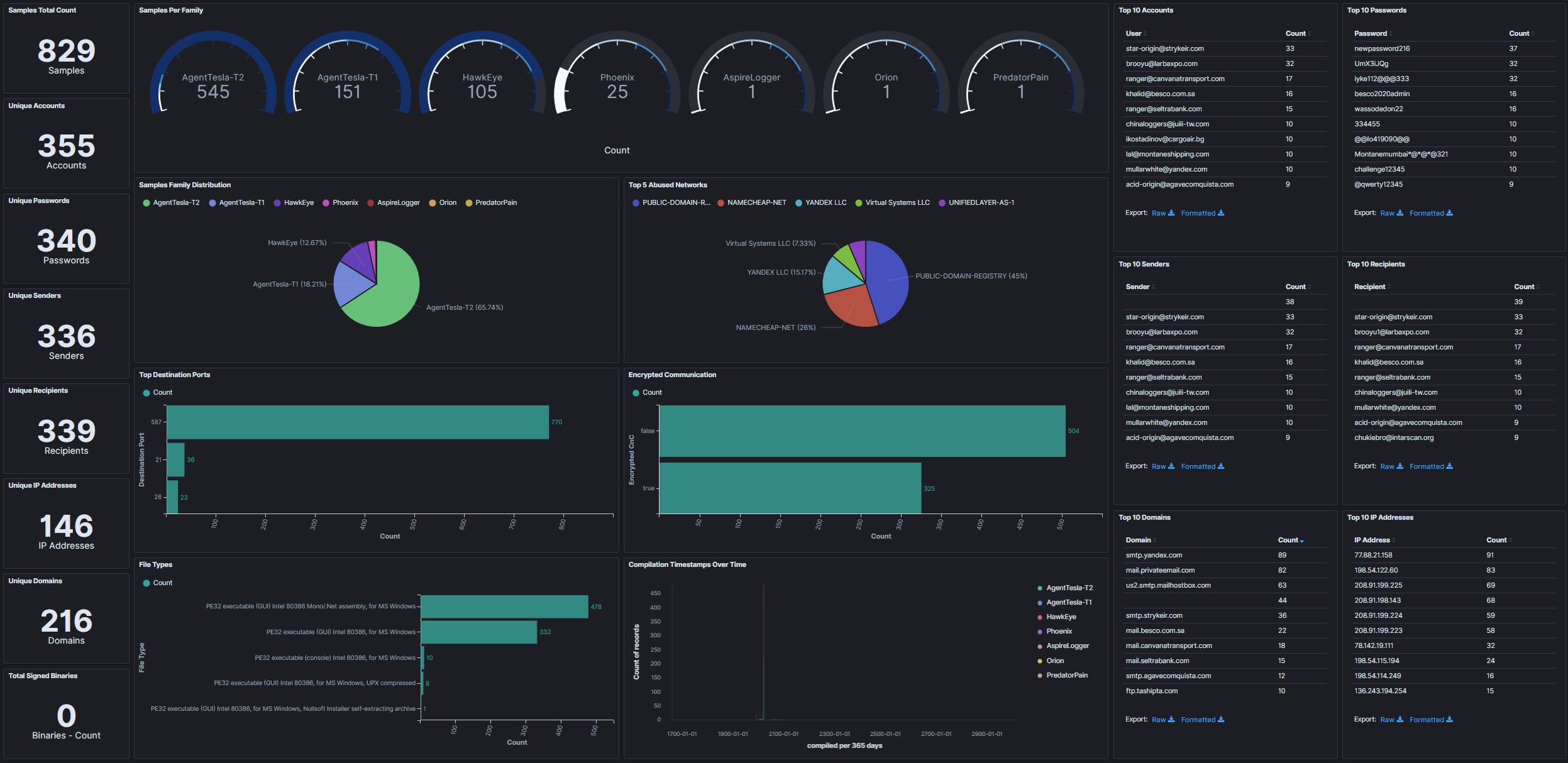Click Formatted download icon in Top 10 Domains
The image size is (1568, 763).
[1221, 720]
